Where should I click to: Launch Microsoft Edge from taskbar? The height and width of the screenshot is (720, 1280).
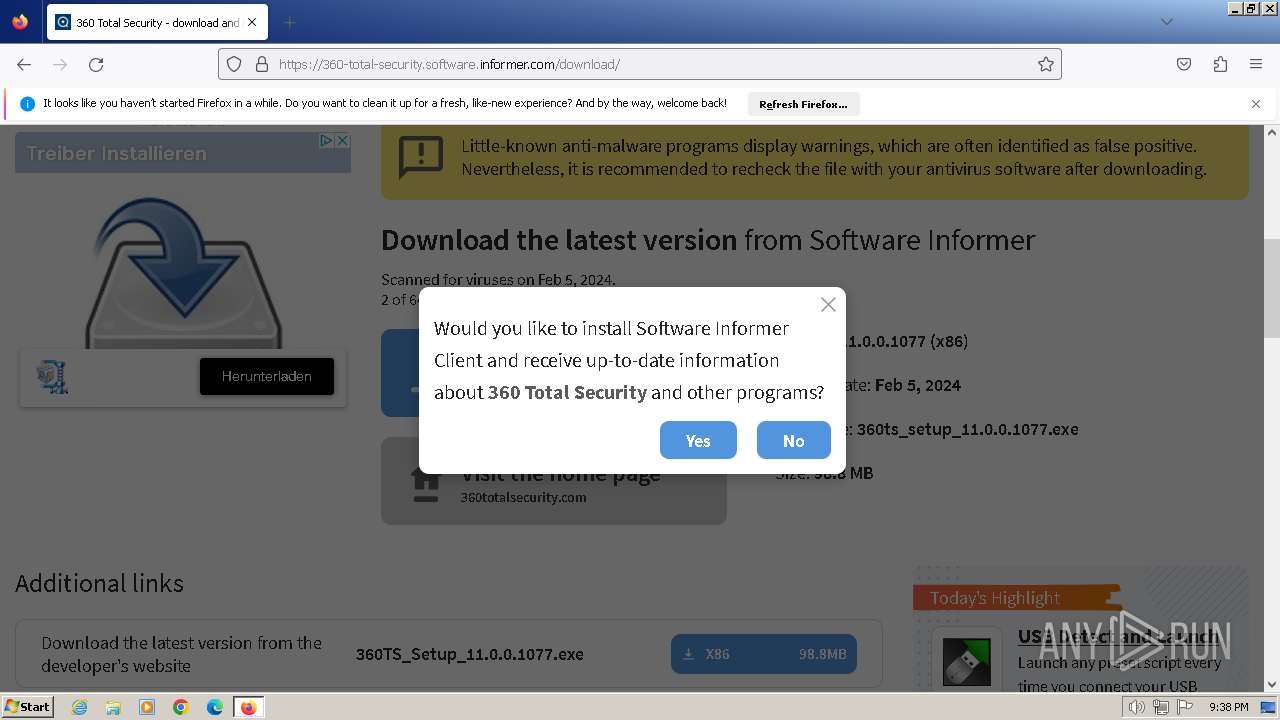(x=215, y=707)
